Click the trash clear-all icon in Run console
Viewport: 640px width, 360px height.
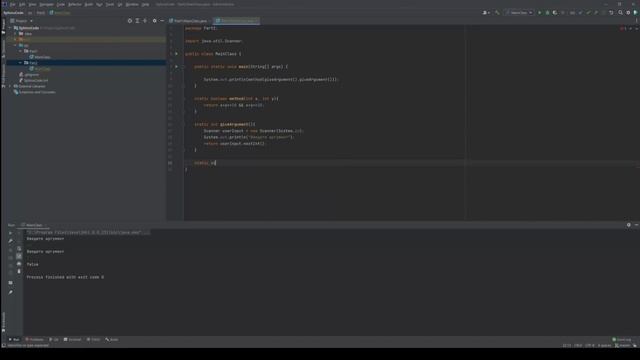click(x=19, y=271)
